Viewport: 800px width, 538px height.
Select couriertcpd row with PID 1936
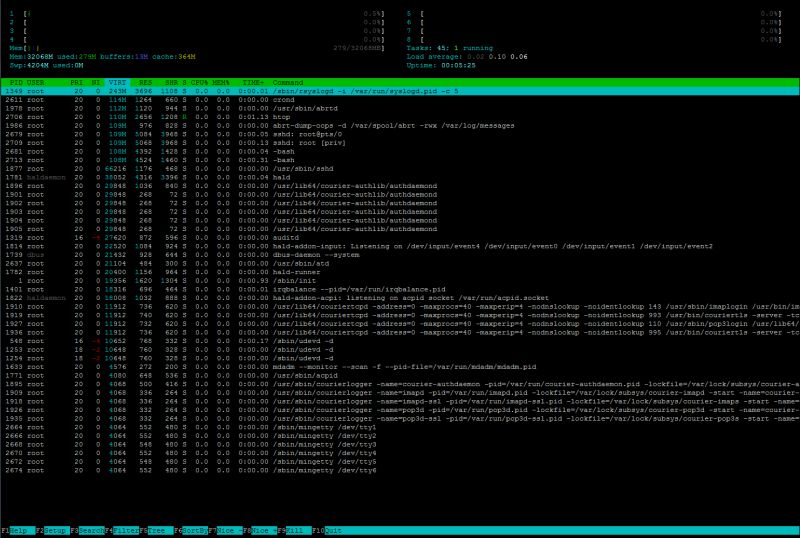(x=400, y=332)
